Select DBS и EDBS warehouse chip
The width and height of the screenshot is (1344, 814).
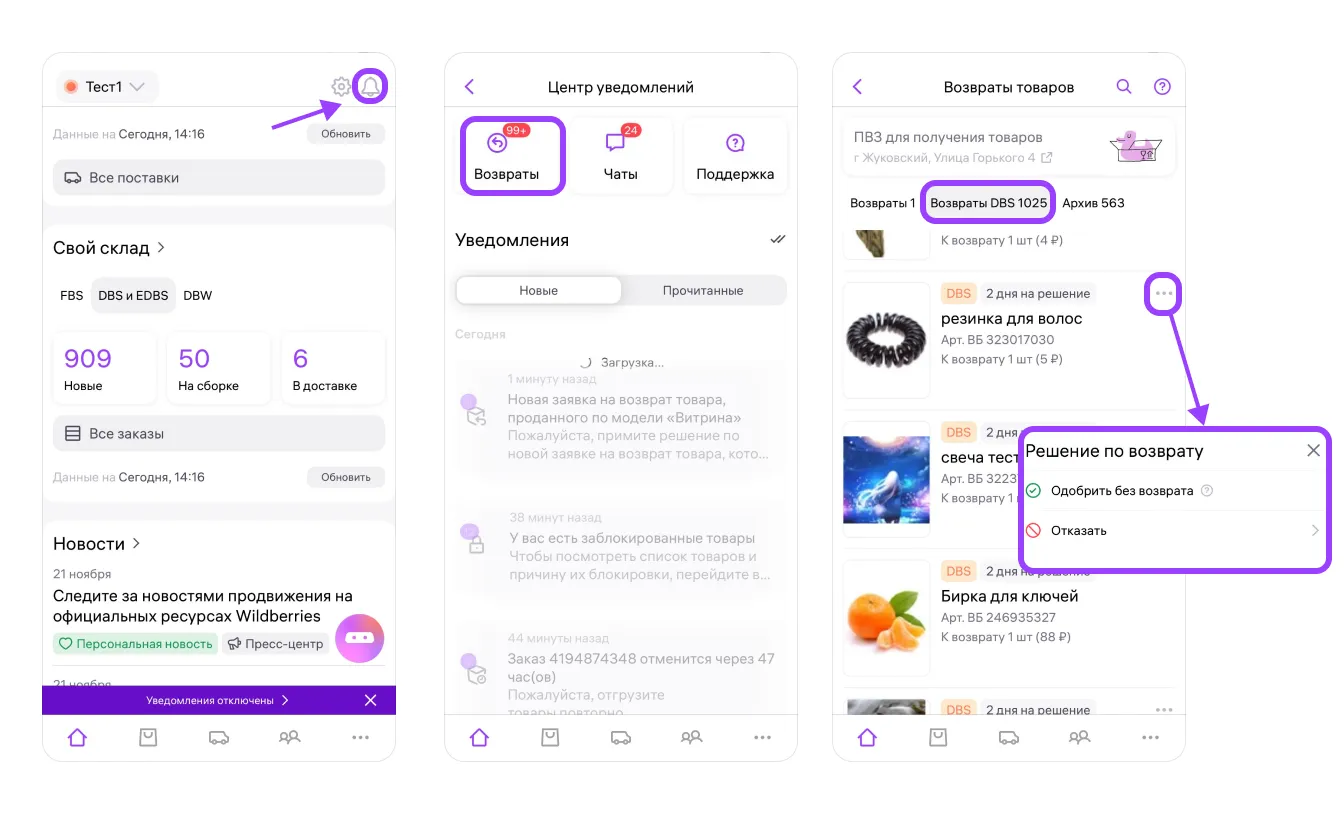tap(133, 295)
